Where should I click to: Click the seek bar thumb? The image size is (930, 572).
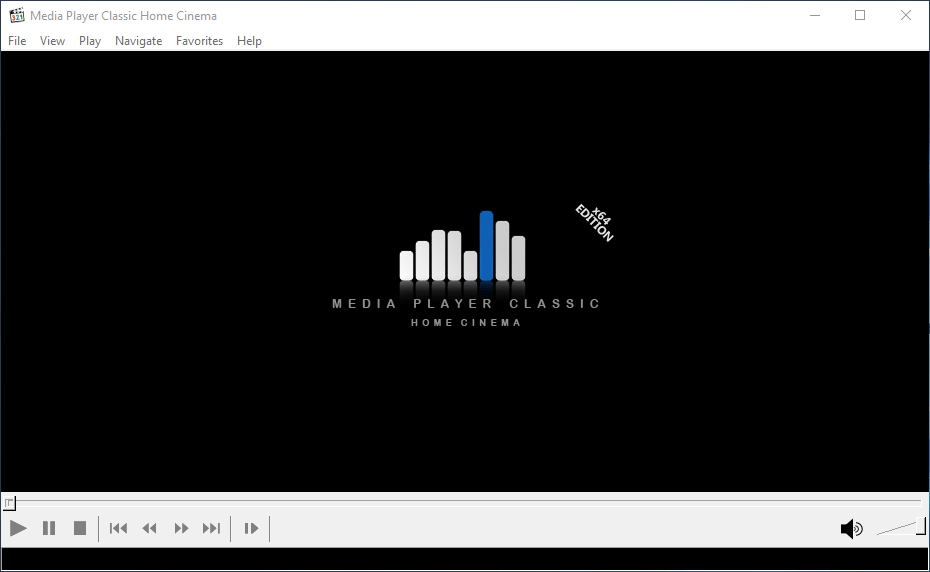pyautogui.click(x=9, y=503)
